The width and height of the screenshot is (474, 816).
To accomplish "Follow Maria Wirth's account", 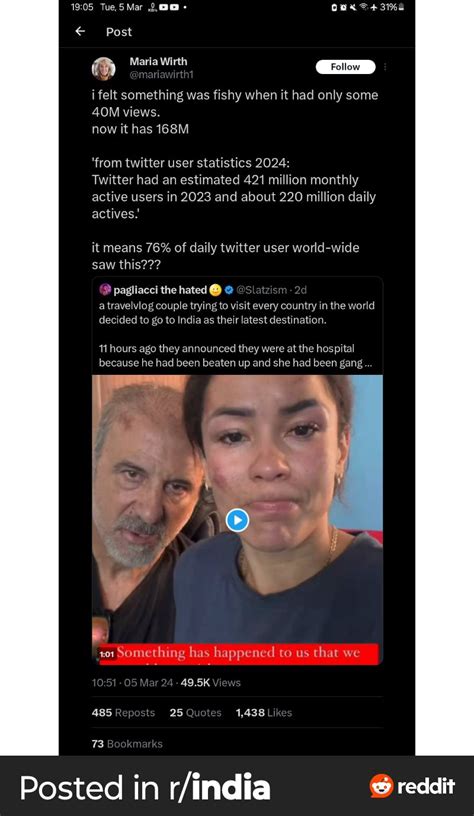I will click(x=345, y=67).
